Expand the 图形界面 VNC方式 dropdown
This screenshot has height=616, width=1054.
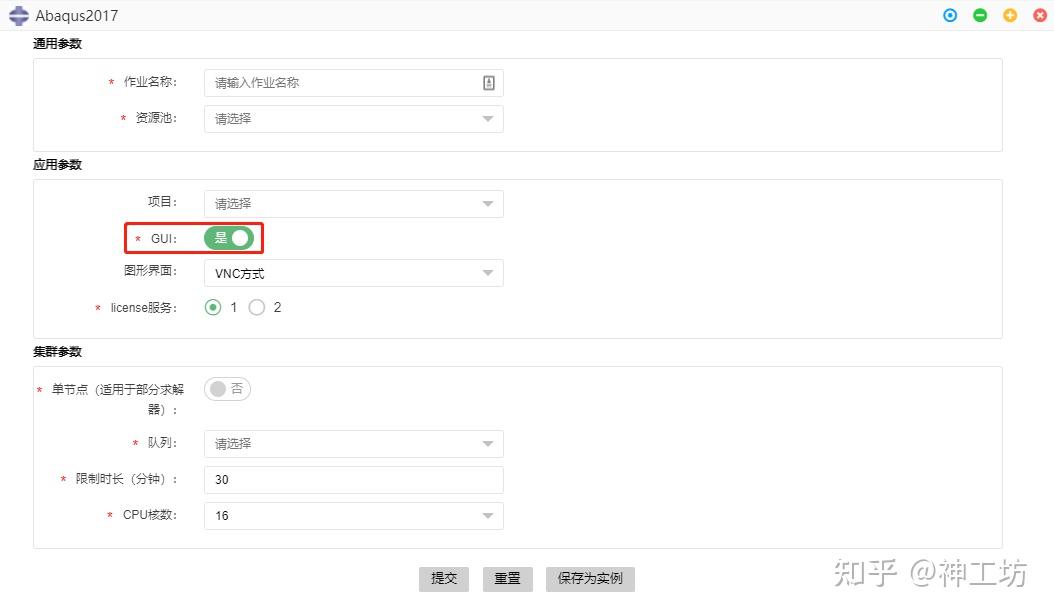[x=354, y=273]
